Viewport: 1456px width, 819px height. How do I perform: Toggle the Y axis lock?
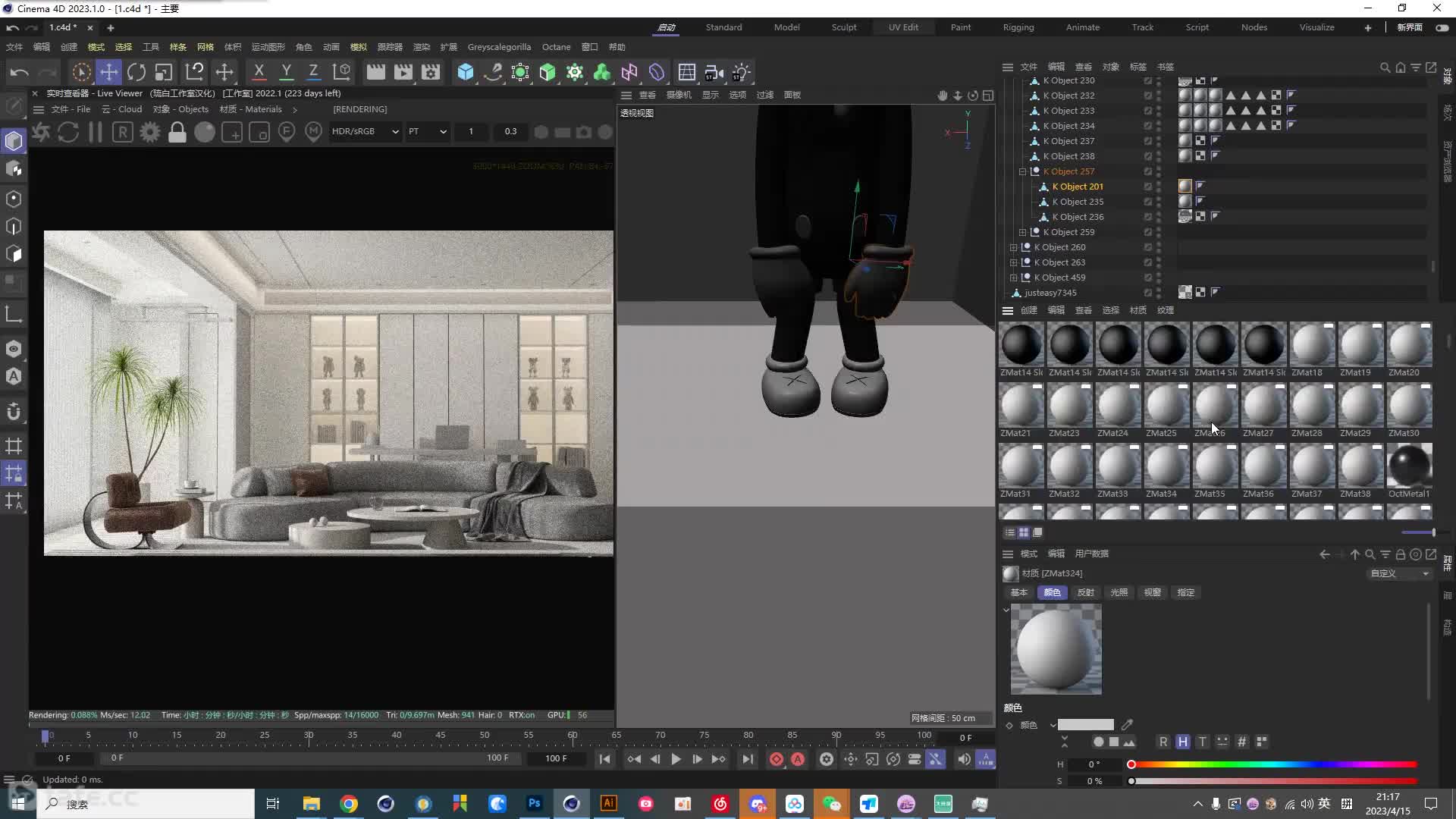(x=286, y=72)
